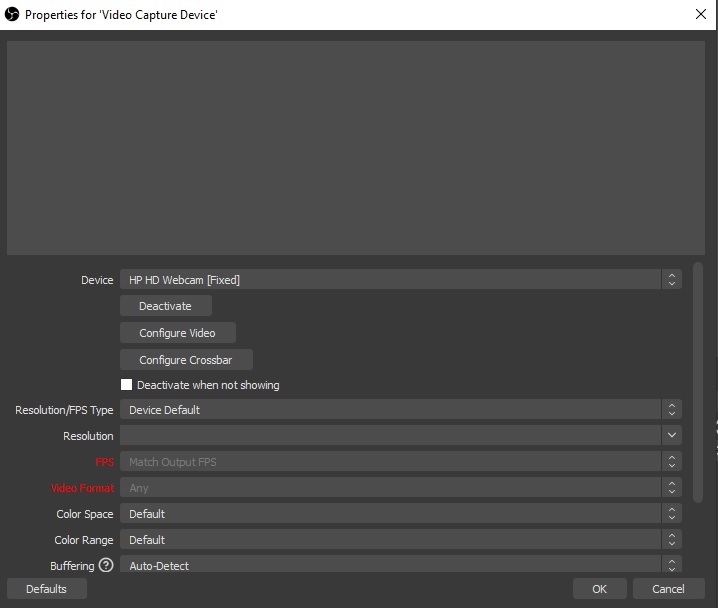Click the Buffering help question mark icon

(x=106, y=565)
